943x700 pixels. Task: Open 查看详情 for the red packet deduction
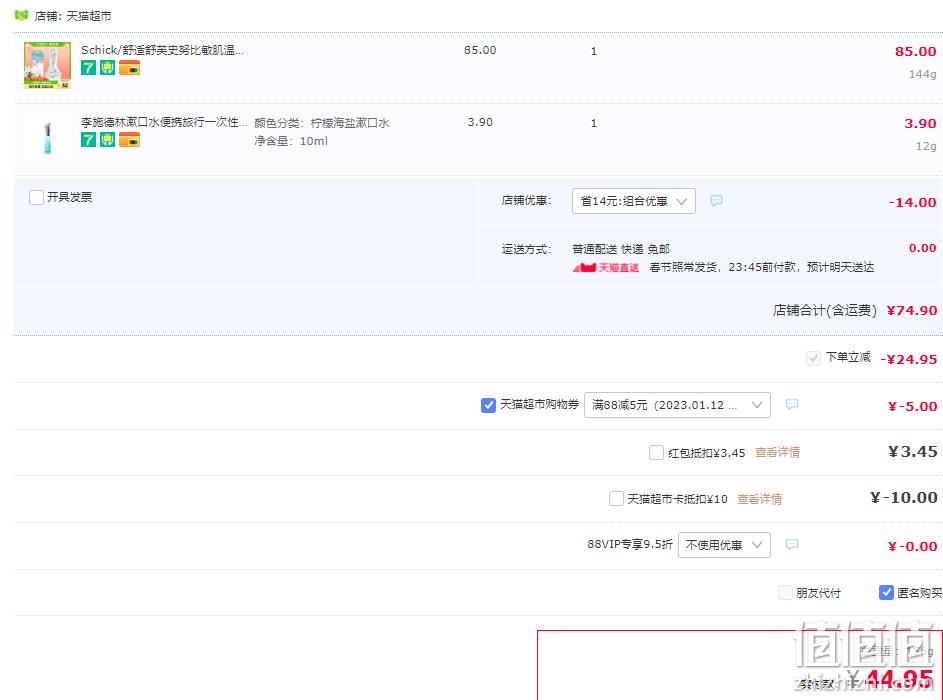778,452
